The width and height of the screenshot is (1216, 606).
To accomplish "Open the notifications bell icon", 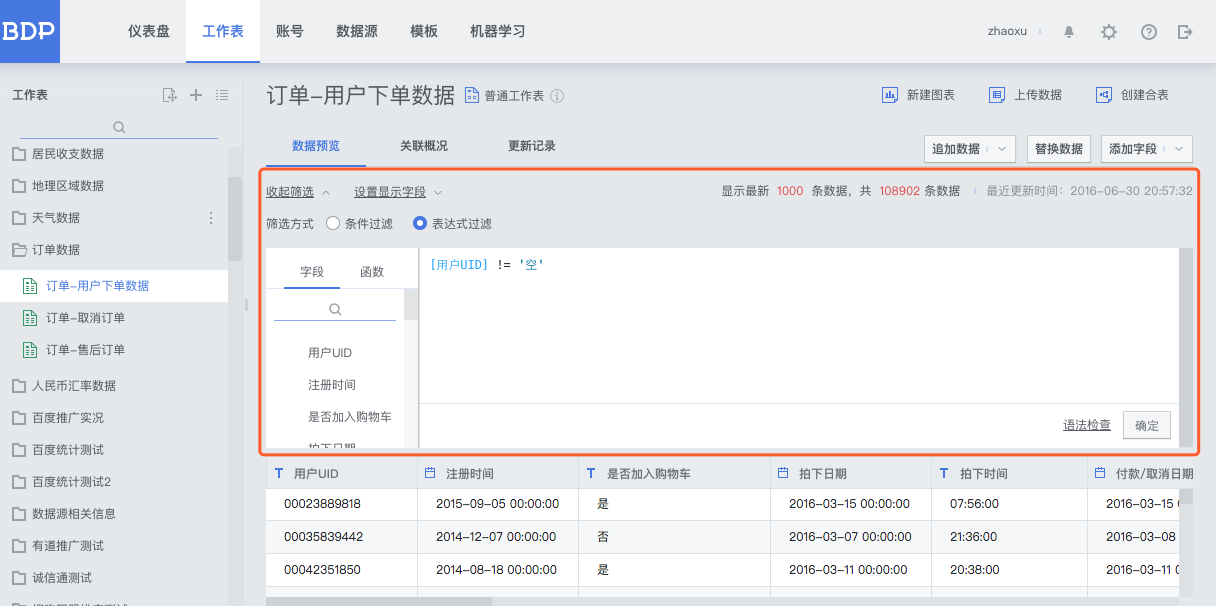I will (x=1069, y=32).
